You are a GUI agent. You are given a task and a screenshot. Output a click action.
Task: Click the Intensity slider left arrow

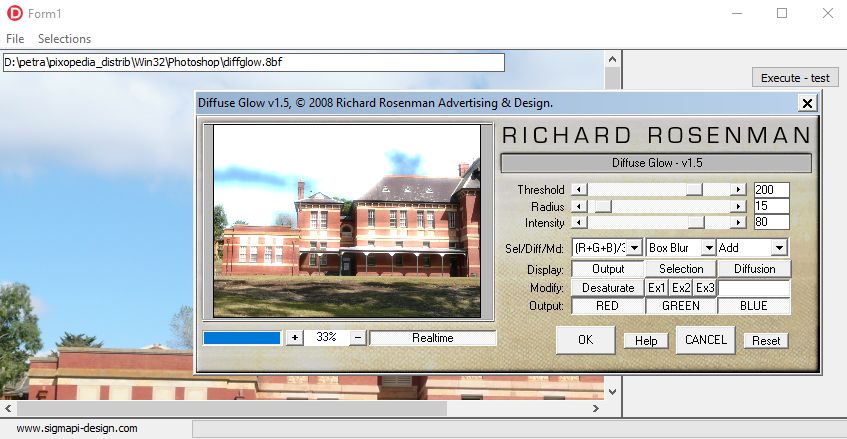click(579, 222)
